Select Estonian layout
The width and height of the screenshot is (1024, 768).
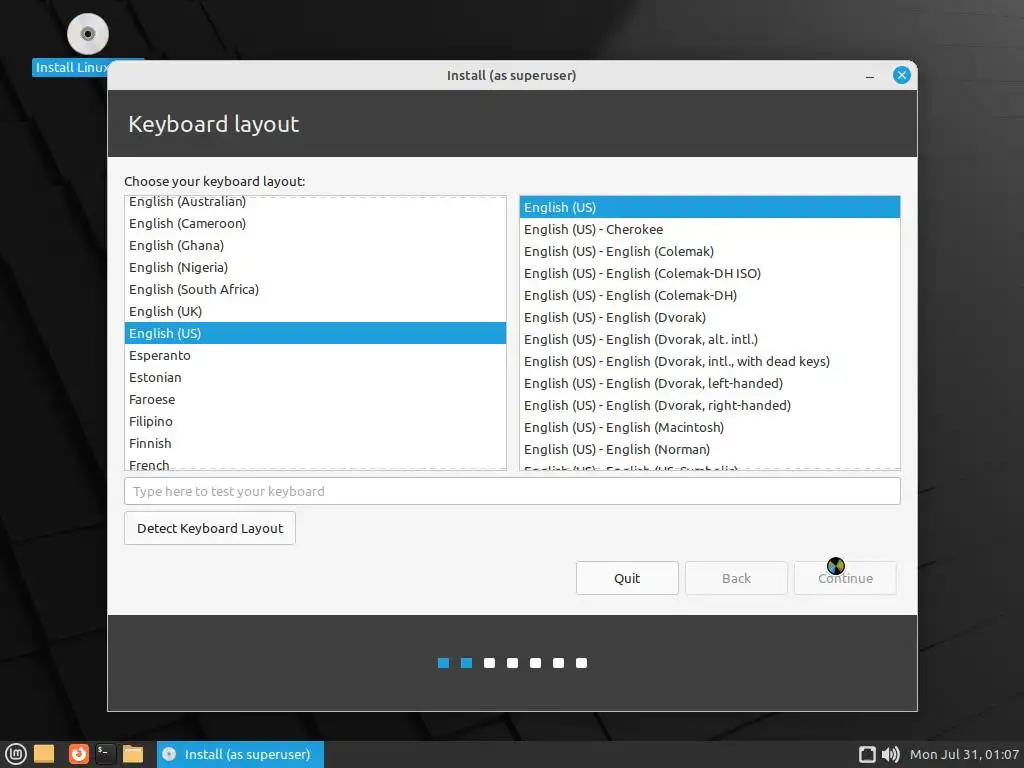[x=315, y=377]
